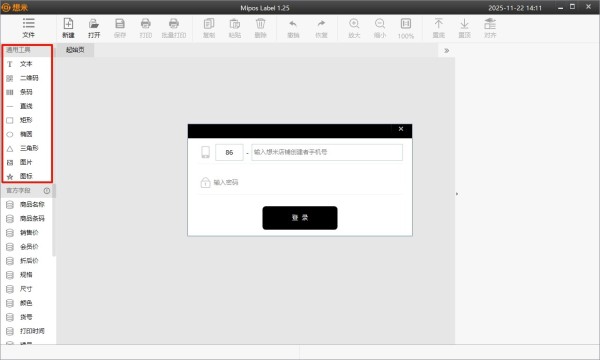Select the 直线 line tool
This screenshot has height=360, width=600.
pos(27,106)
